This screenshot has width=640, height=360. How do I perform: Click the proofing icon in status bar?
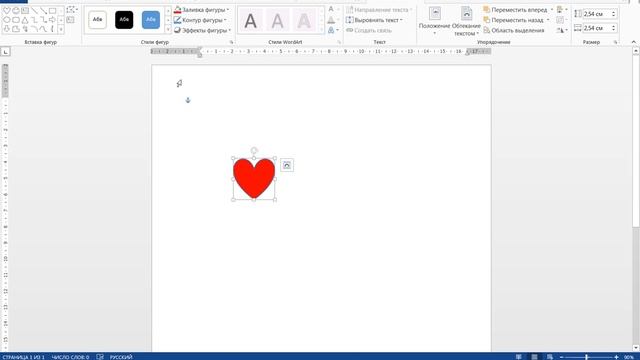[100, 357]
